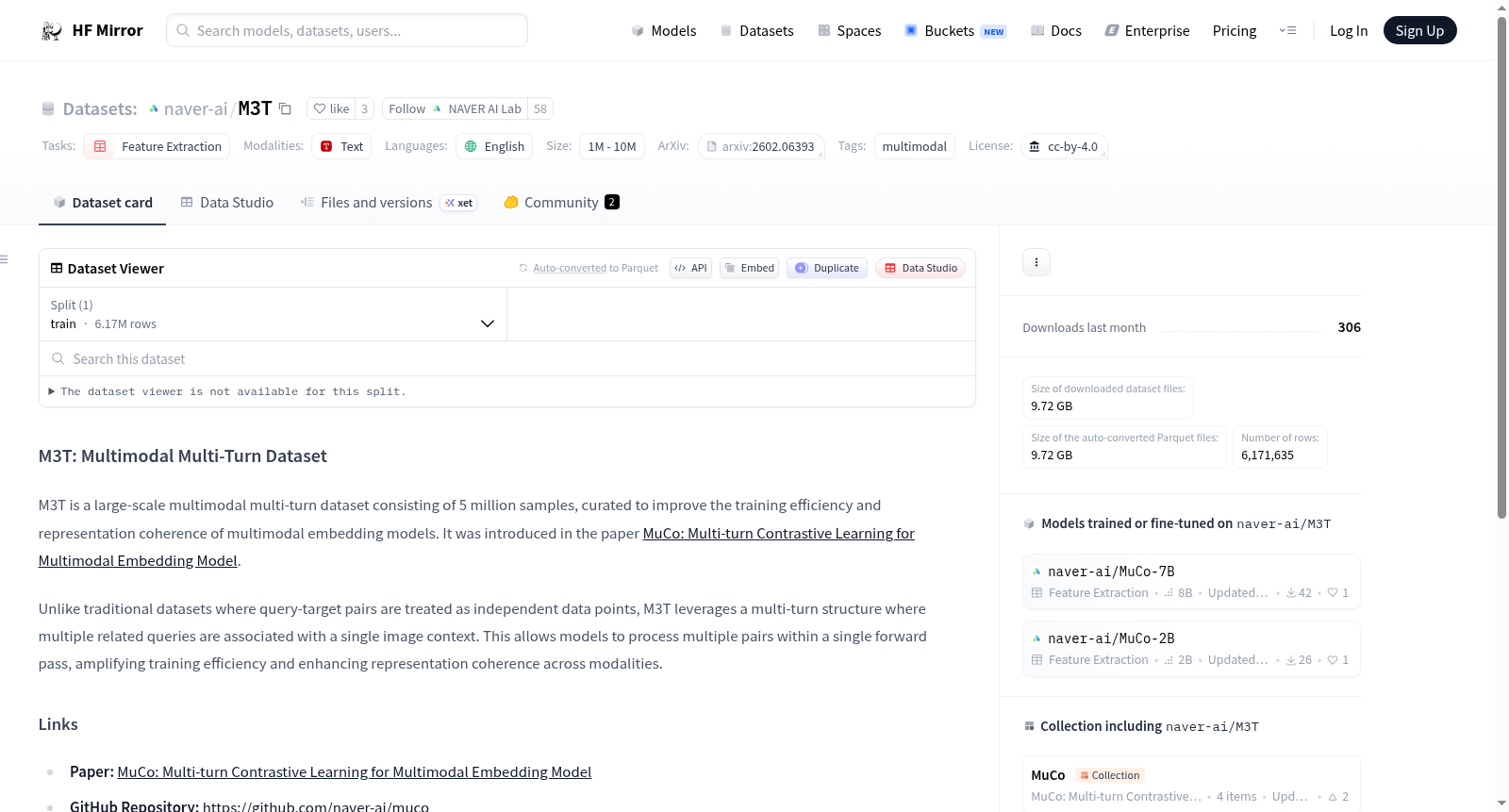This screenshot has width=1509, height=812.
Task: Click the Data Studio button in viewer header
Action: click(x=920, y=268)
